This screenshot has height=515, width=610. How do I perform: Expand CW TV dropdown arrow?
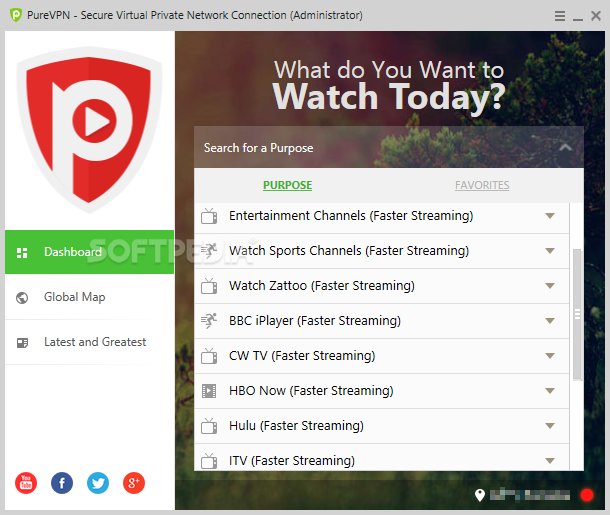coord(550,356)
